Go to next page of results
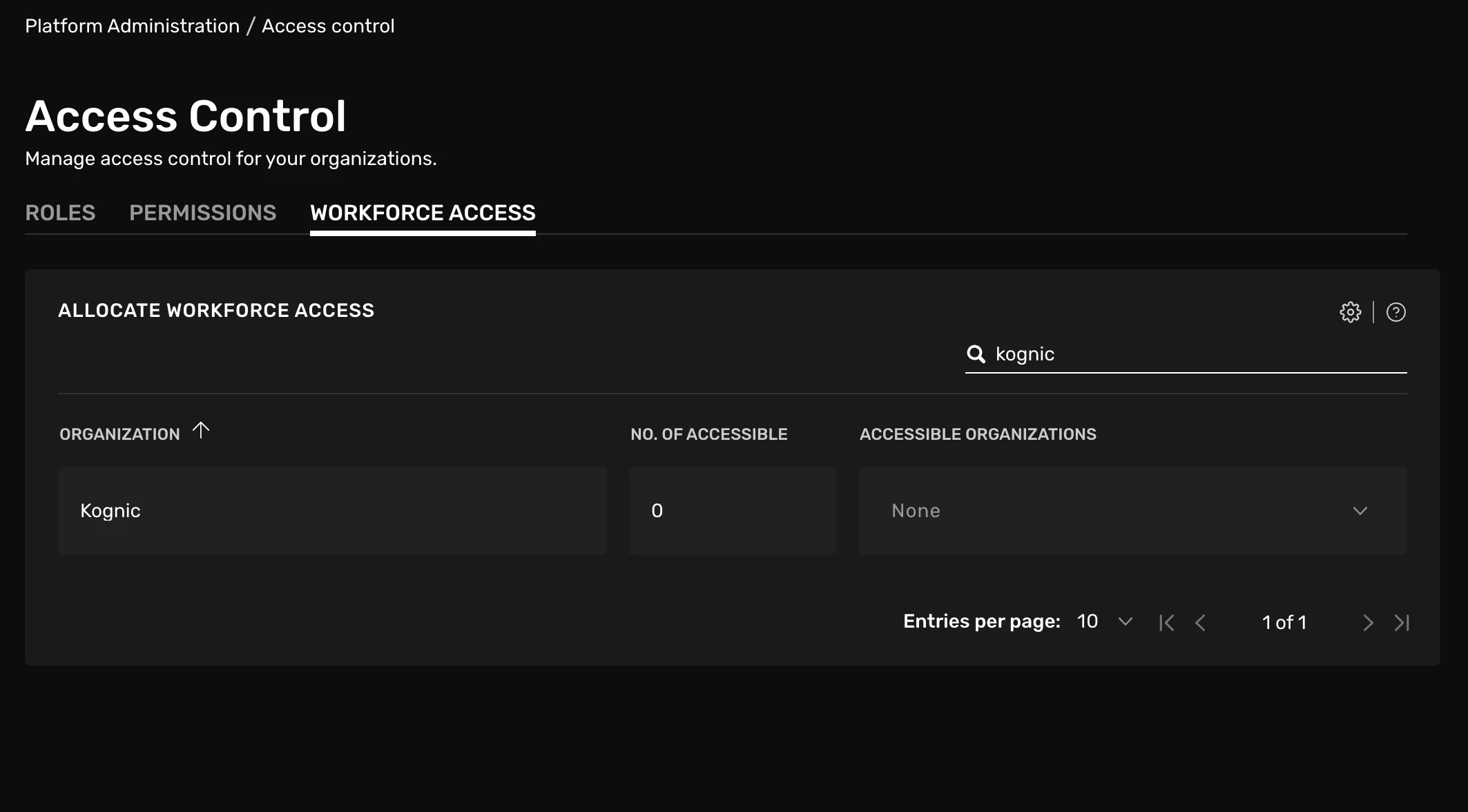1468x812 pixels. tap(1368, 623)
